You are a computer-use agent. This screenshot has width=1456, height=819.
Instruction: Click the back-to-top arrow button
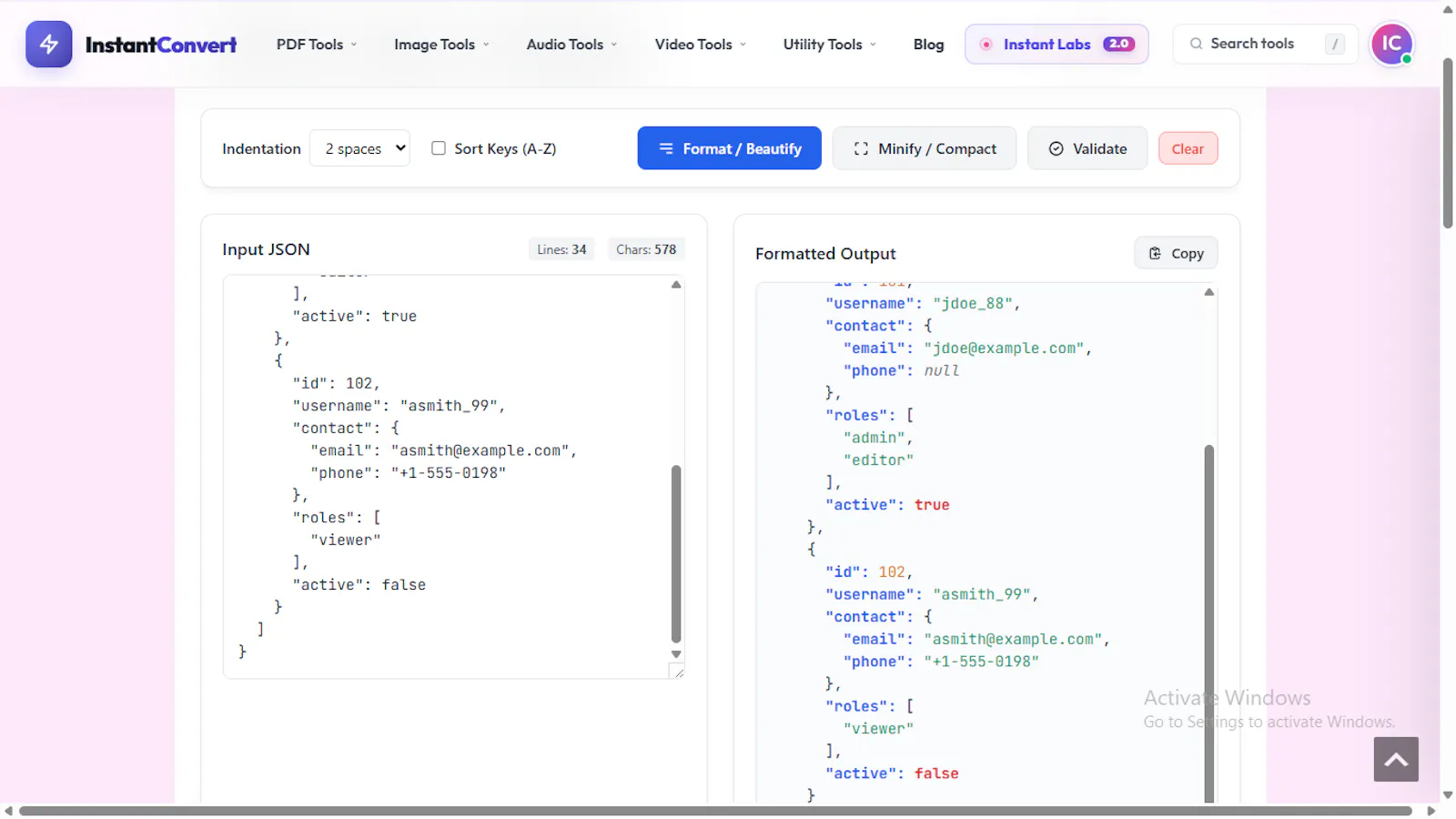[1396, 760]
